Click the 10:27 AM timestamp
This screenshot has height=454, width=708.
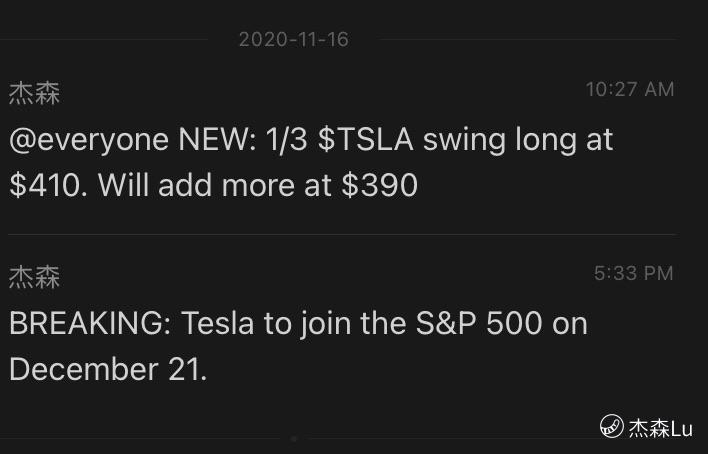coord(630,90)
